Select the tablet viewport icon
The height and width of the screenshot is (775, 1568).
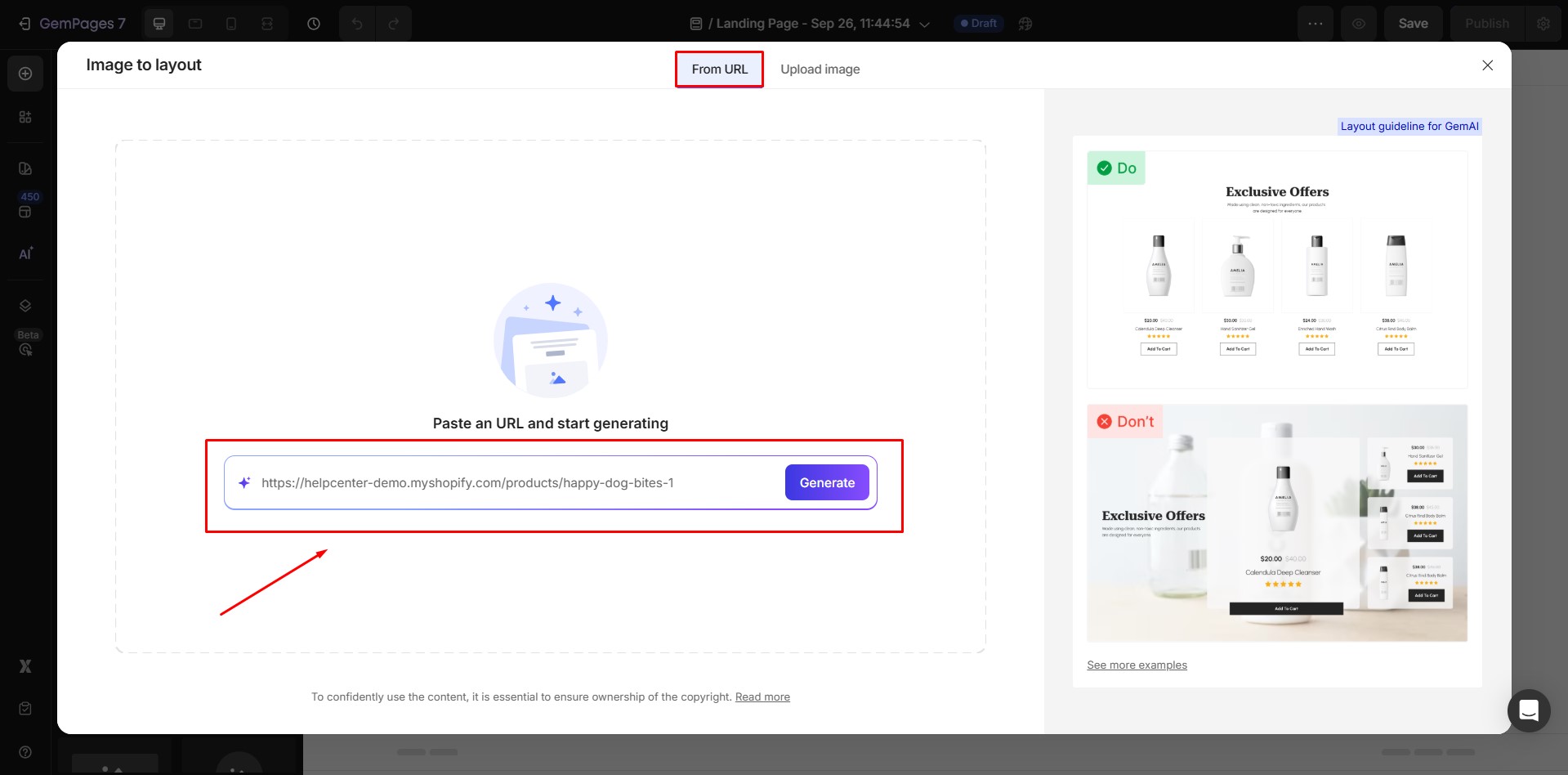point(195,24)
